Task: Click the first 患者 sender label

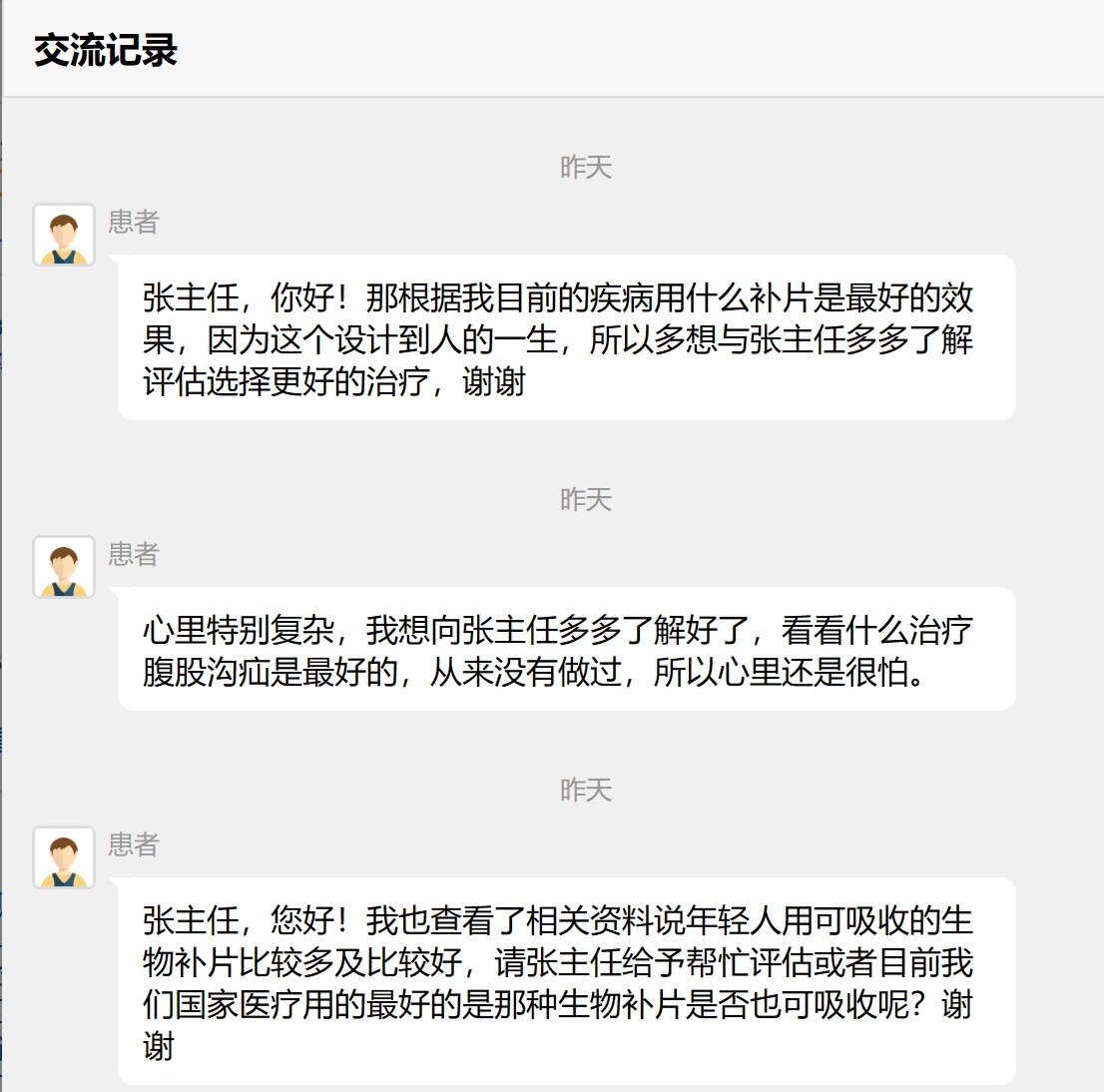Action: [134, 222]
